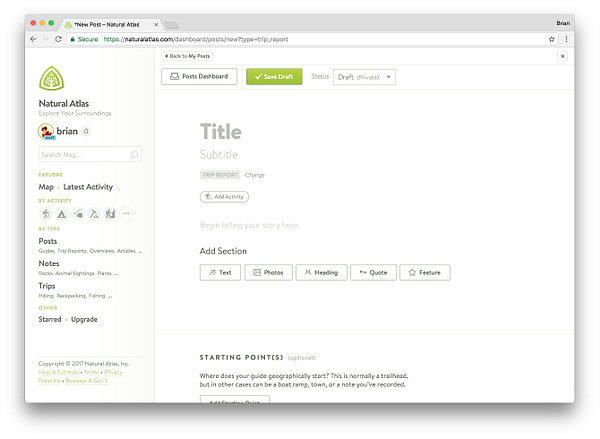
Task: Focus the Search Map input box
Action: (83, 155)
